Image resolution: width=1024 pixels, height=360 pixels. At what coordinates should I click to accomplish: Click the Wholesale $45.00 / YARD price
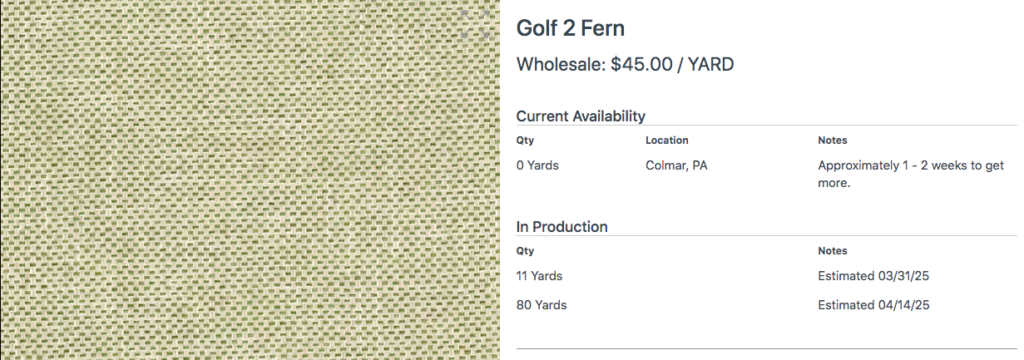click(x=625, y=65)
